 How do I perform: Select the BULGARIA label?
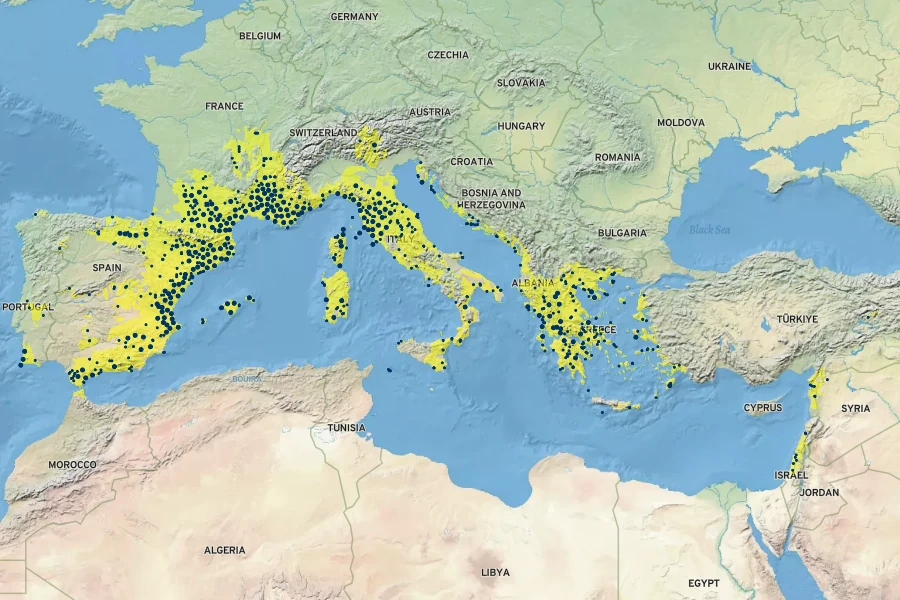[622, 232]
